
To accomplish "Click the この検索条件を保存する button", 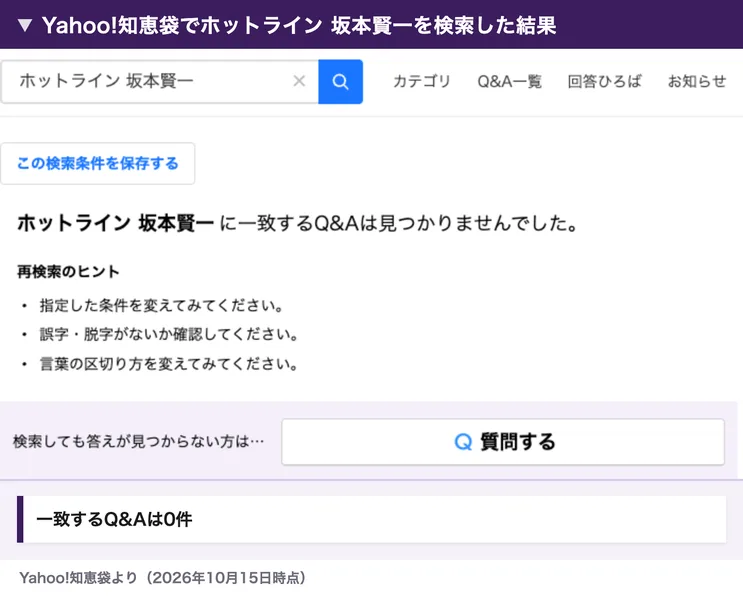I will click(x=98, y=164).
